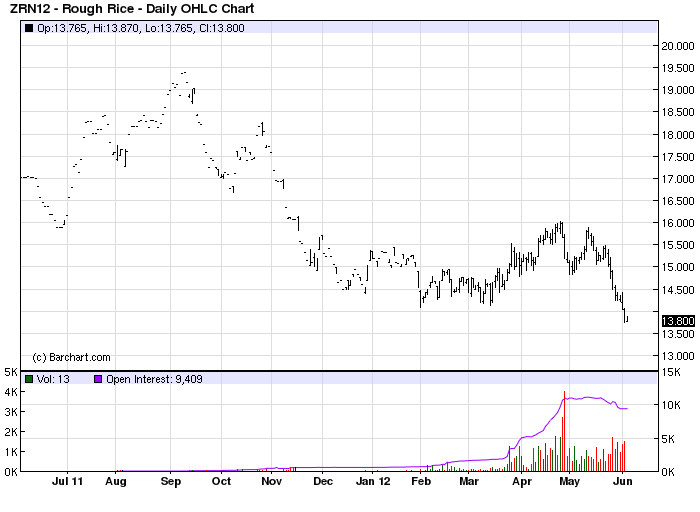Click the 'May' date axis label
The width and height of the screenshot is (700, 512).
(570, 481)
